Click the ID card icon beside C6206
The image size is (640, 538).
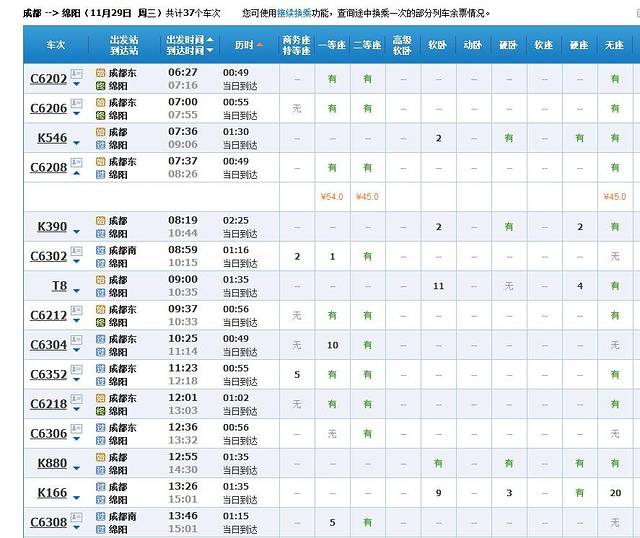click(x=76, y=104)
